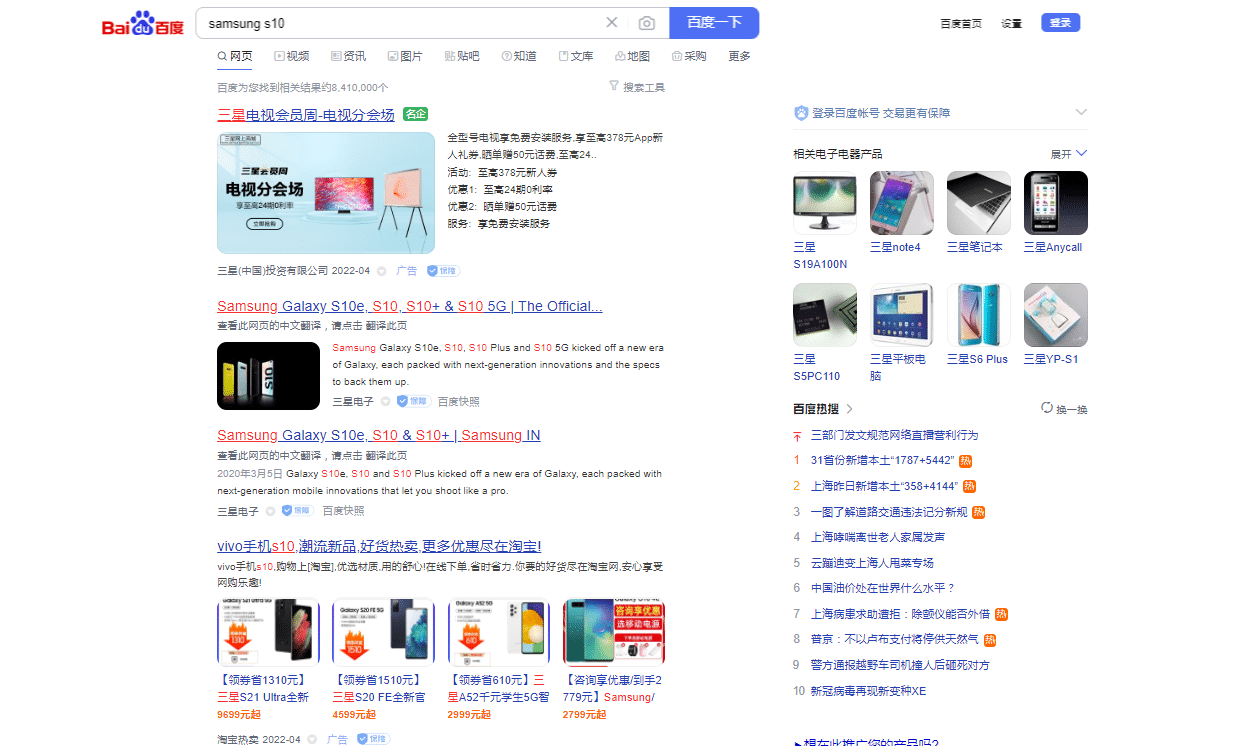This screenshot has width=1258, height=746.
Task: Click the Baidu logo
Action: coord(142,24)
